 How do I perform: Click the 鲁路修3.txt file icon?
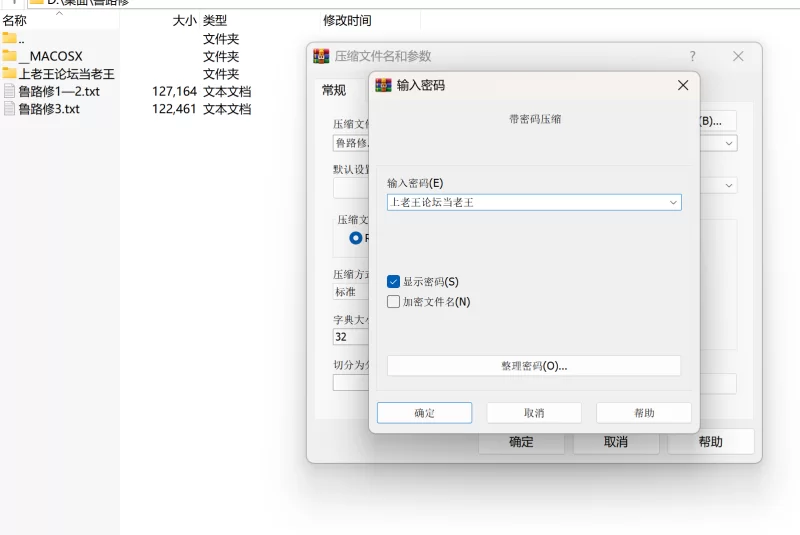click(x=9, y=108)
